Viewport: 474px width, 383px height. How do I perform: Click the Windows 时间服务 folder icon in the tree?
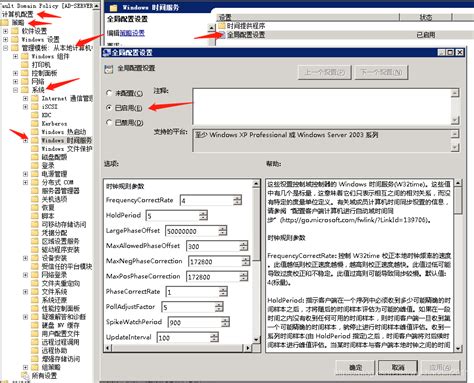click(x=35, y=140)
